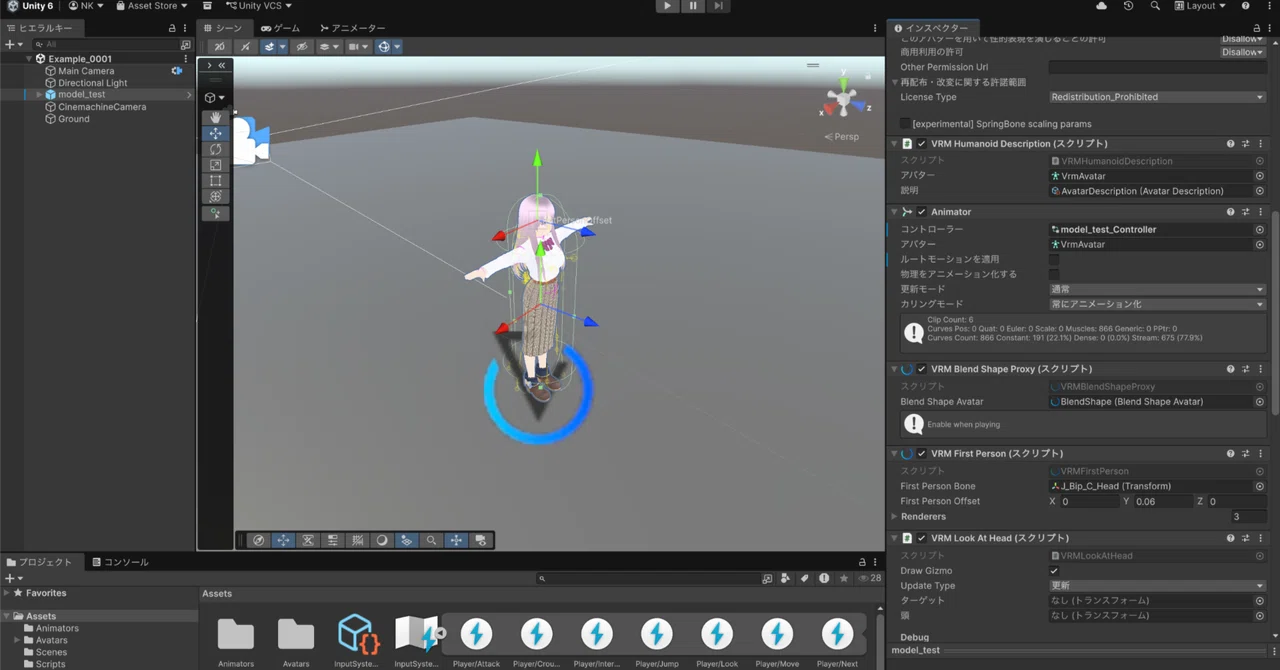Open the Update Type dropdown
The height and width of the screenshot is (670, 1280).
(1157, 586)
